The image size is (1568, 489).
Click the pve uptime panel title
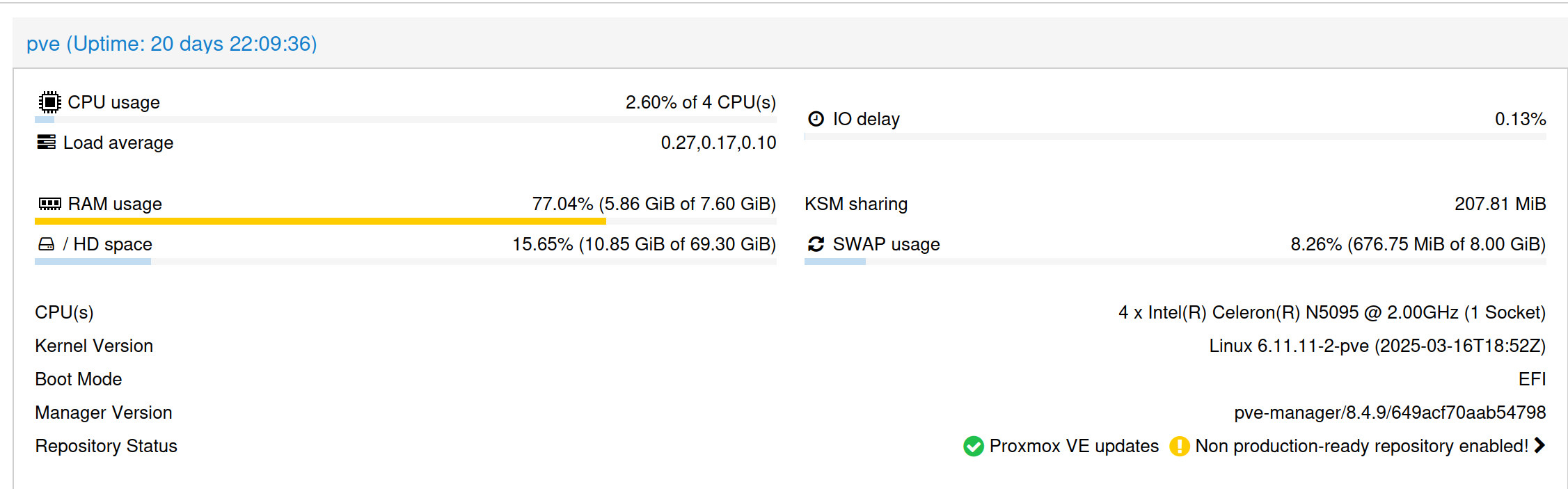(x=171, y=44)
